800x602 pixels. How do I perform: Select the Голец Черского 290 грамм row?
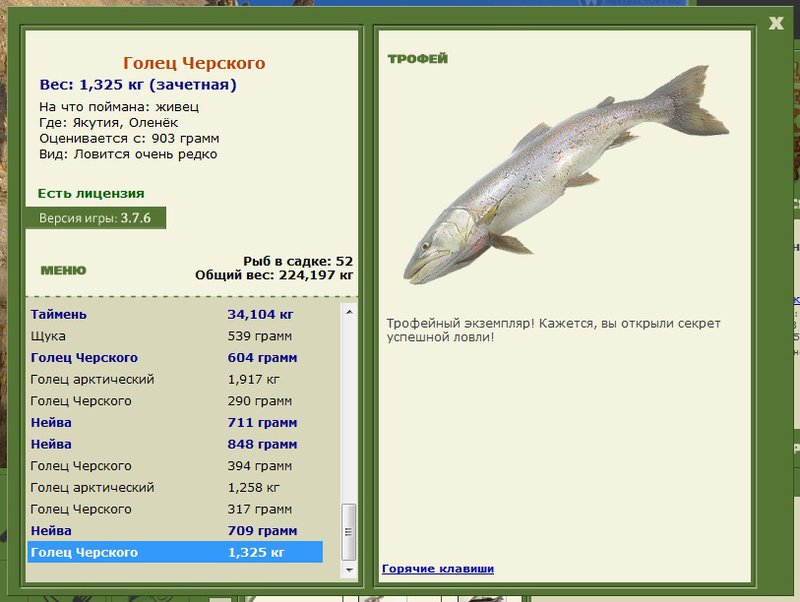click(175, 401)
